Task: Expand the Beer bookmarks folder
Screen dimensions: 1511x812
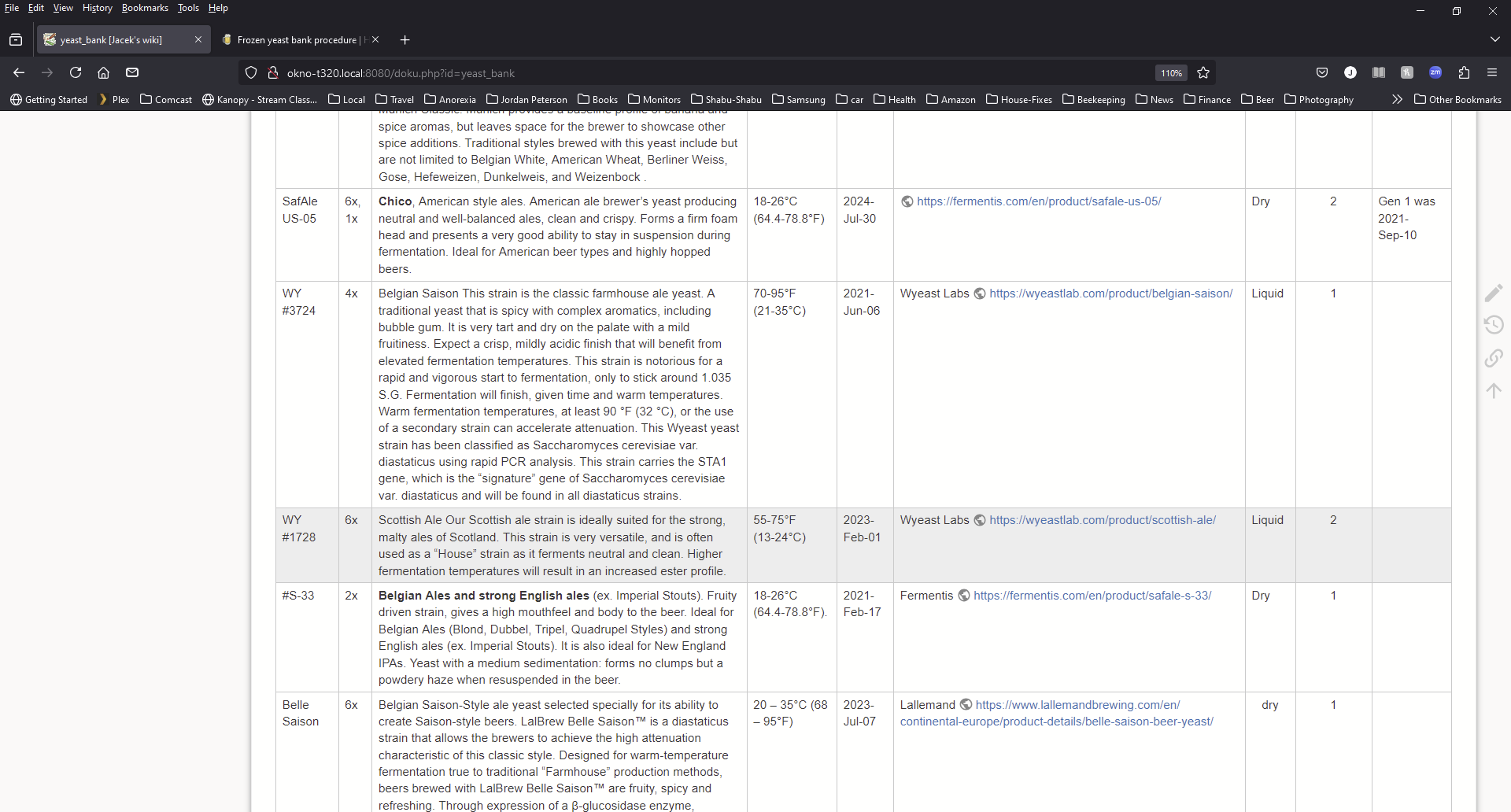Action: coord(1258,99)
